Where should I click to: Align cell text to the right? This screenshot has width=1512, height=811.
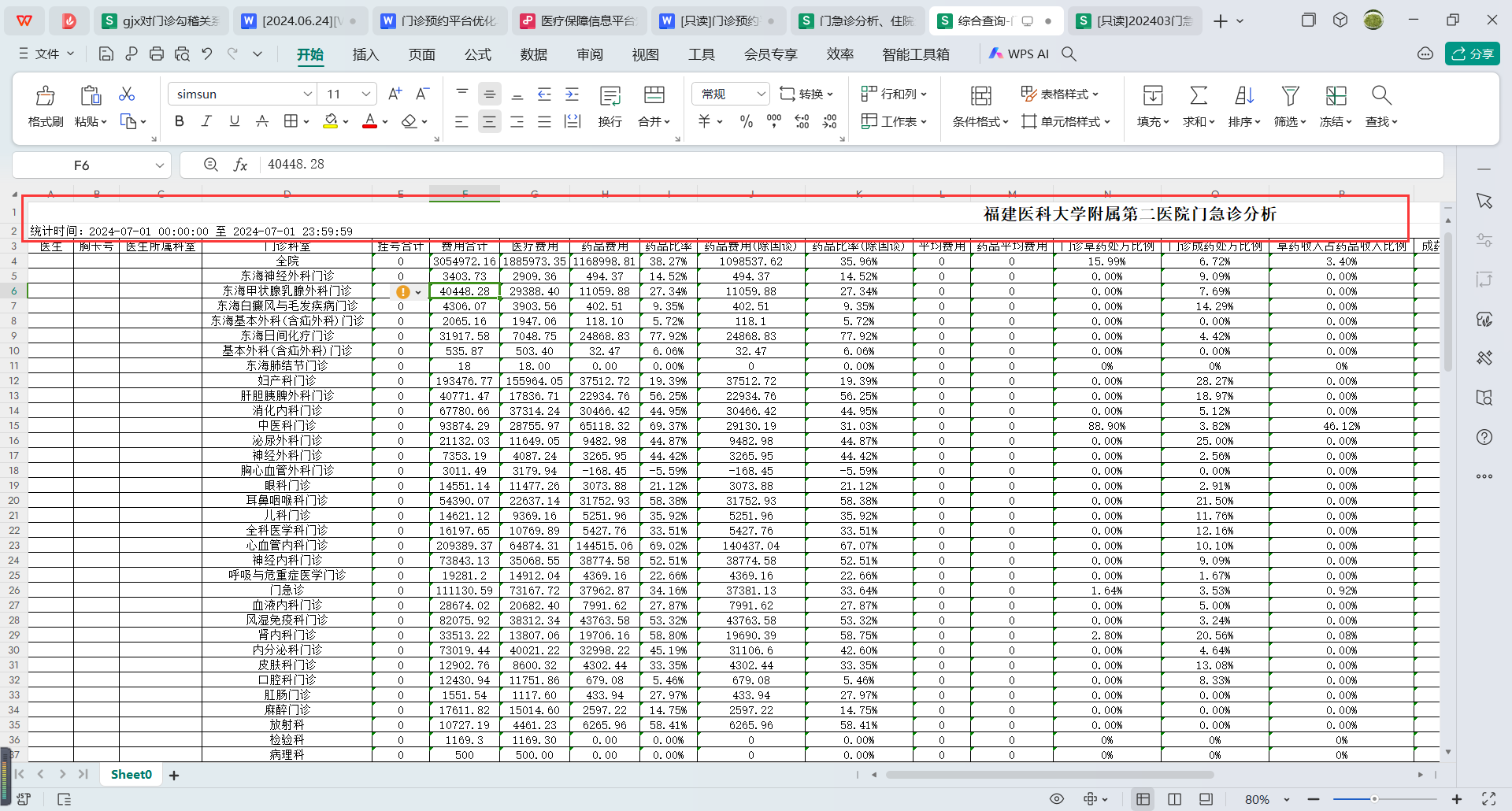[517, 121]
